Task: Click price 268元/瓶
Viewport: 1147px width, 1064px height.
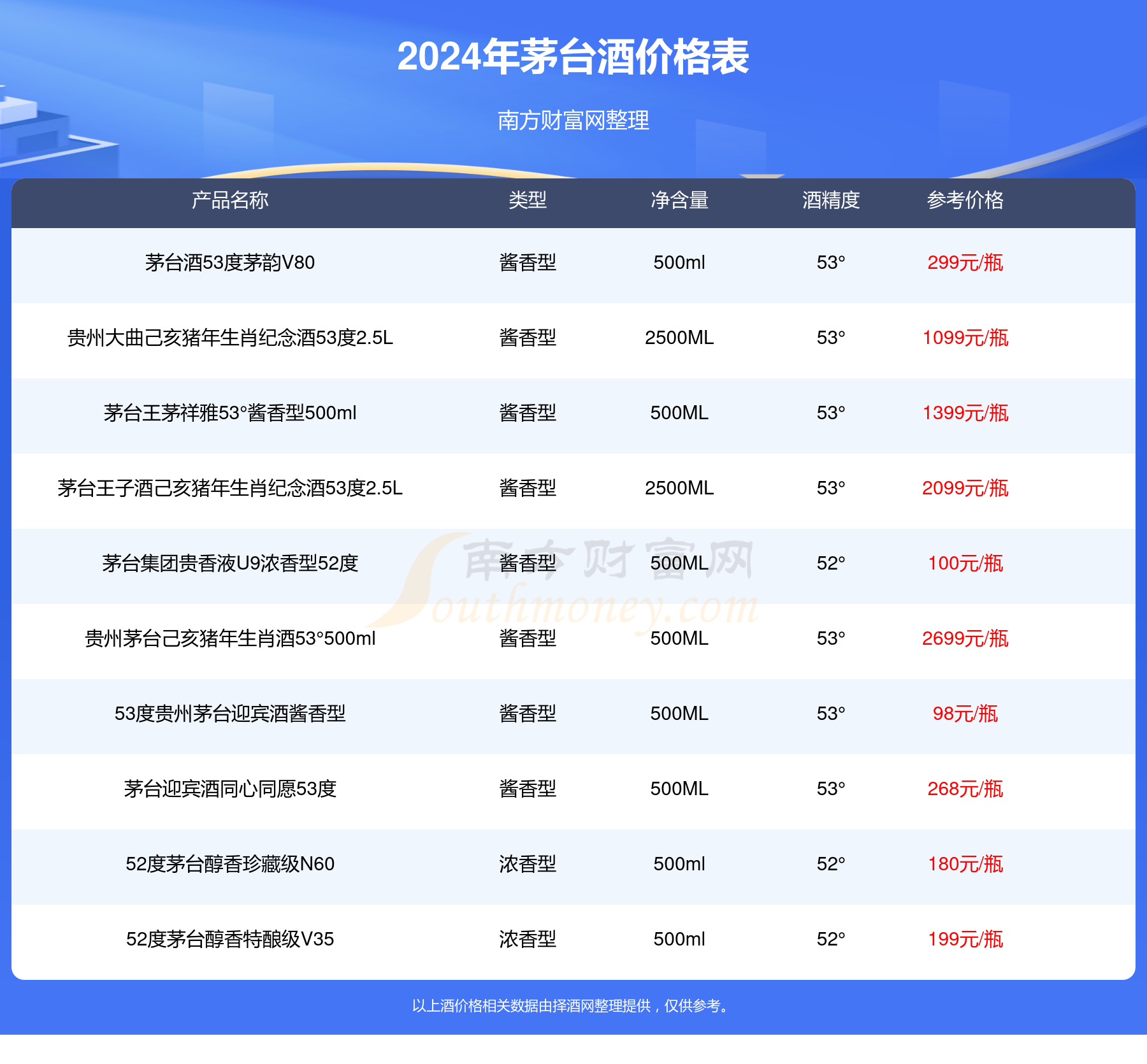Action: click(x=965, y=789)
